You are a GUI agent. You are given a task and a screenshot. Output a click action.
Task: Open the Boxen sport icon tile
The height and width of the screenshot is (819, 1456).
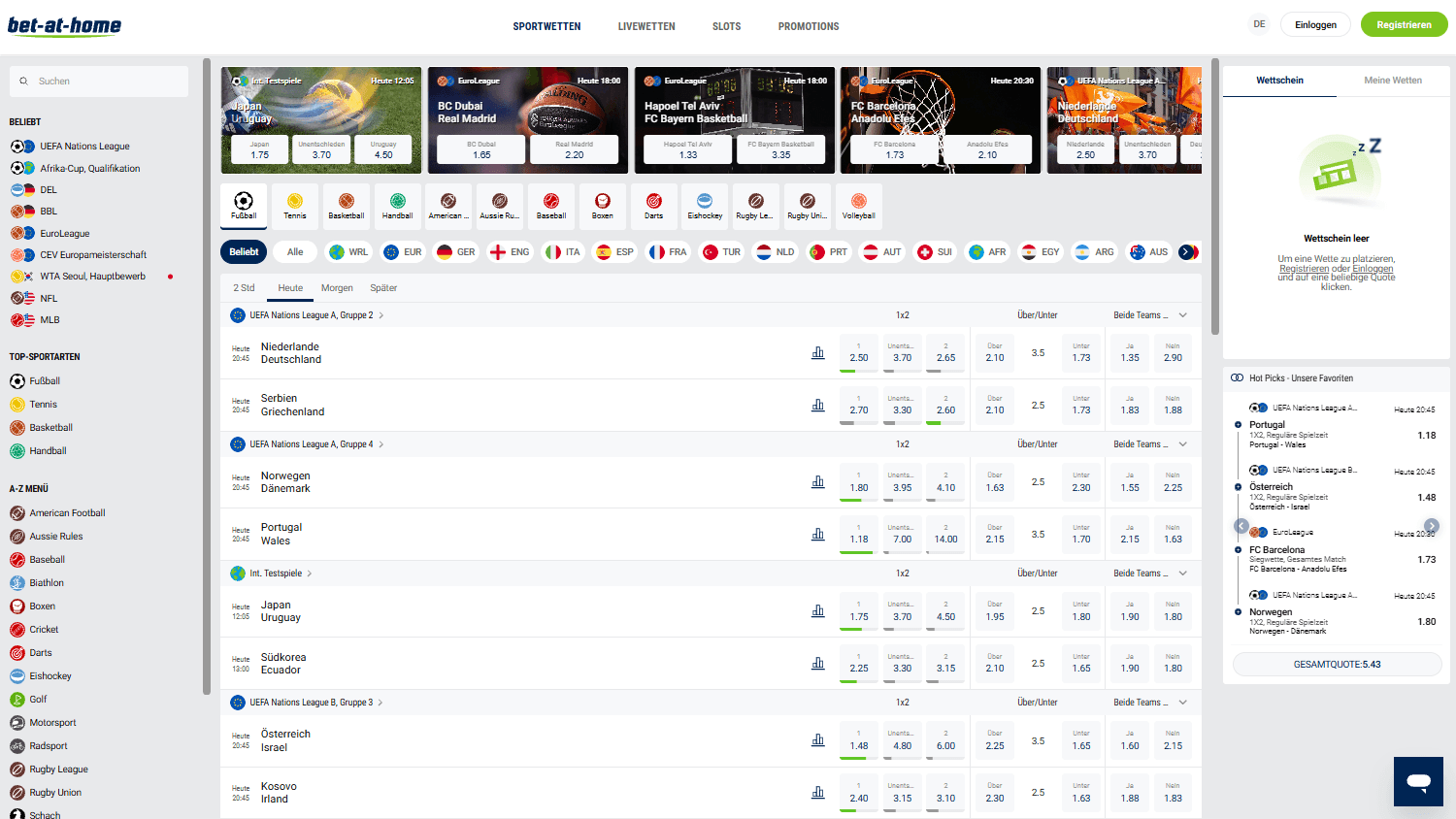coord(603,207)
